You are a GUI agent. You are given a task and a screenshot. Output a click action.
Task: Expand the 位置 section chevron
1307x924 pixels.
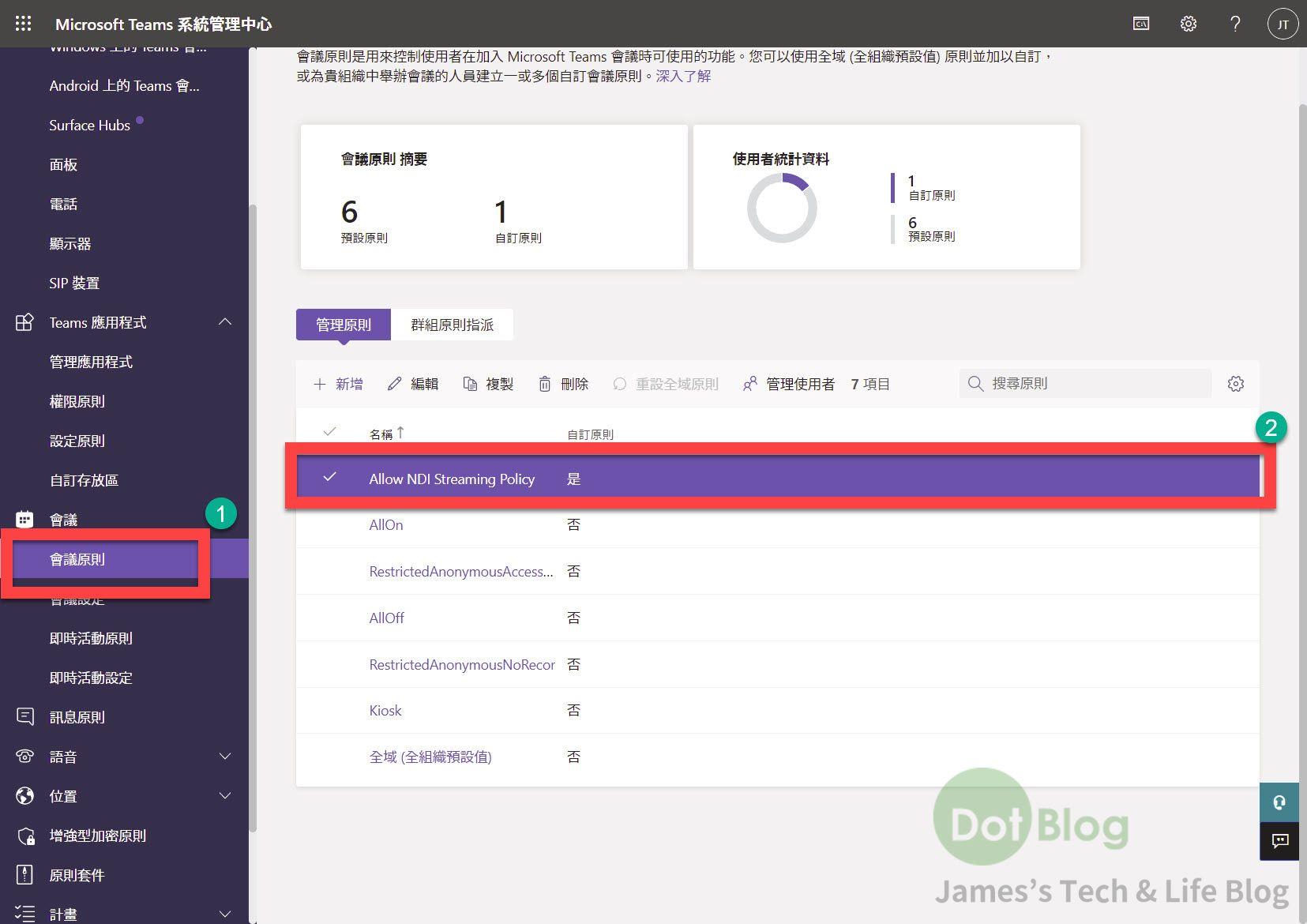pos(225,796)
